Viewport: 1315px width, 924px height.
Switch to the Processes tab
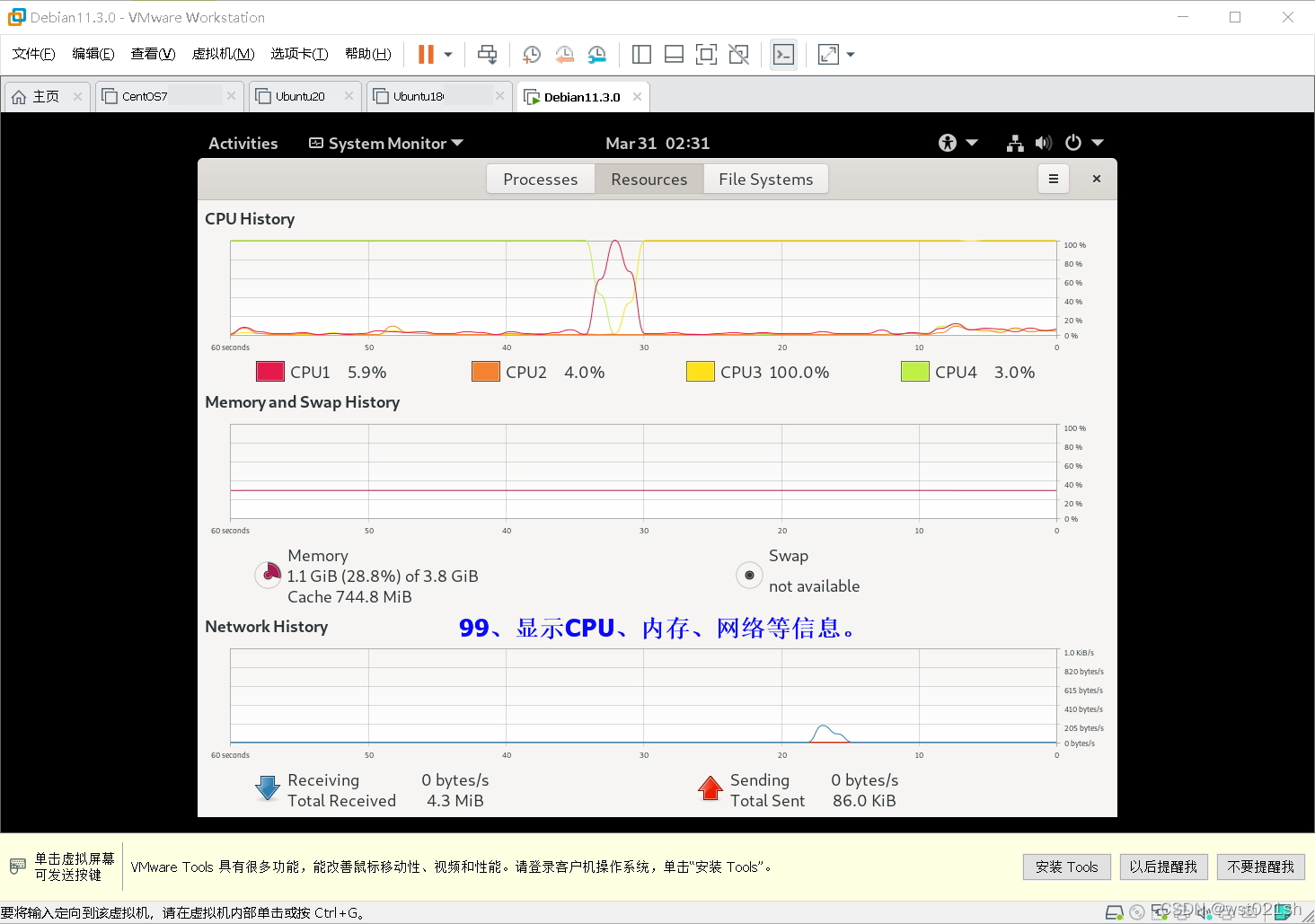pos(541,179)
